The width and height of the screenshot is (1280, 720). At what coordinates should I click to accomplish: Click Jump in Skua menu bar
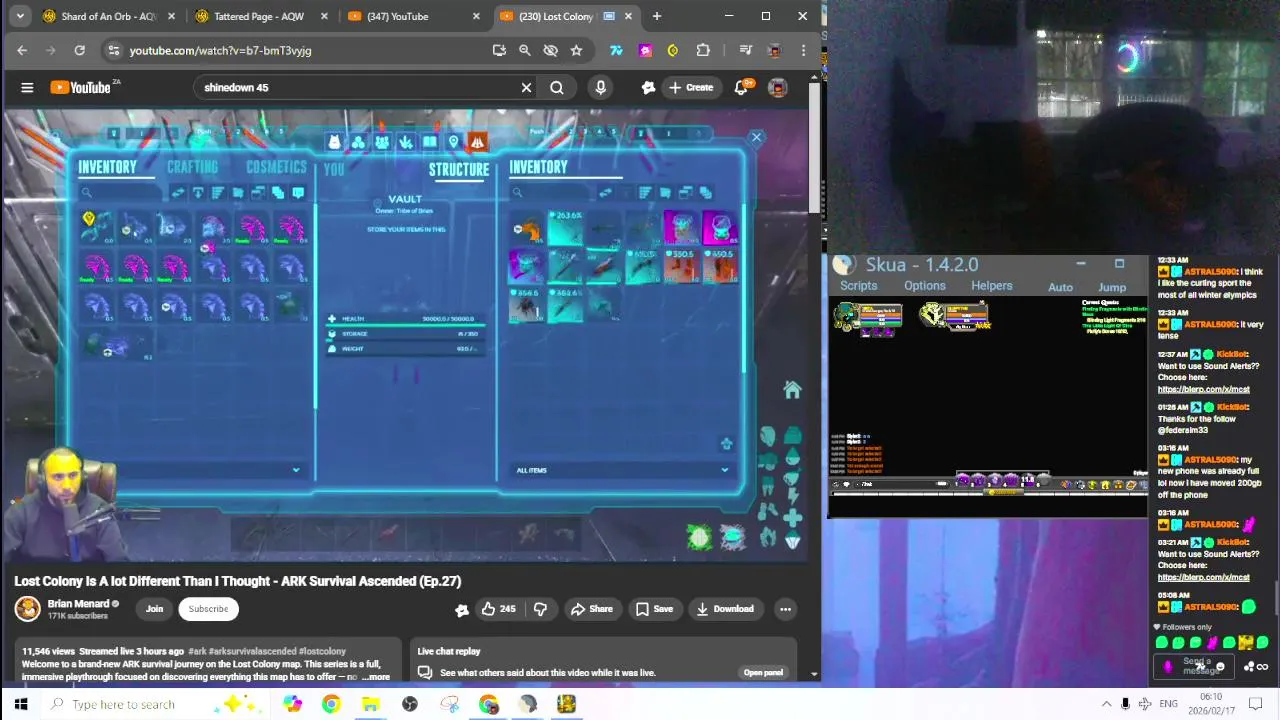1112,287
